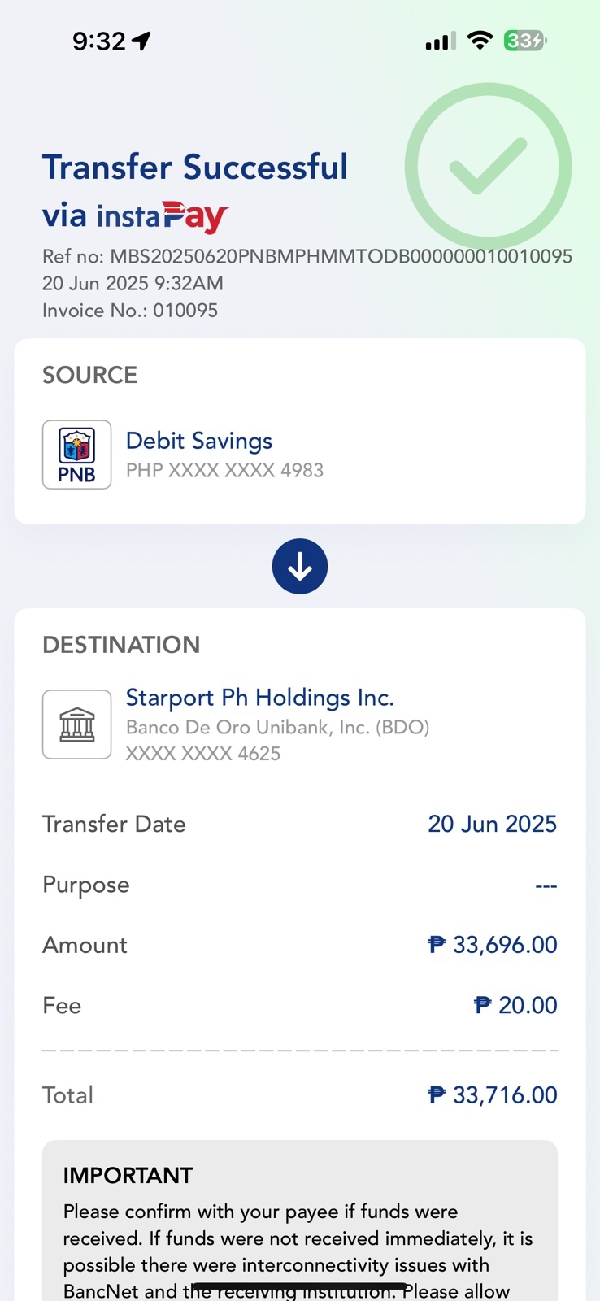Image resolution: width=600 pixels, height=1301 pixels.
Task: Tap the Debit Savings account name
Action: [199, 441]
